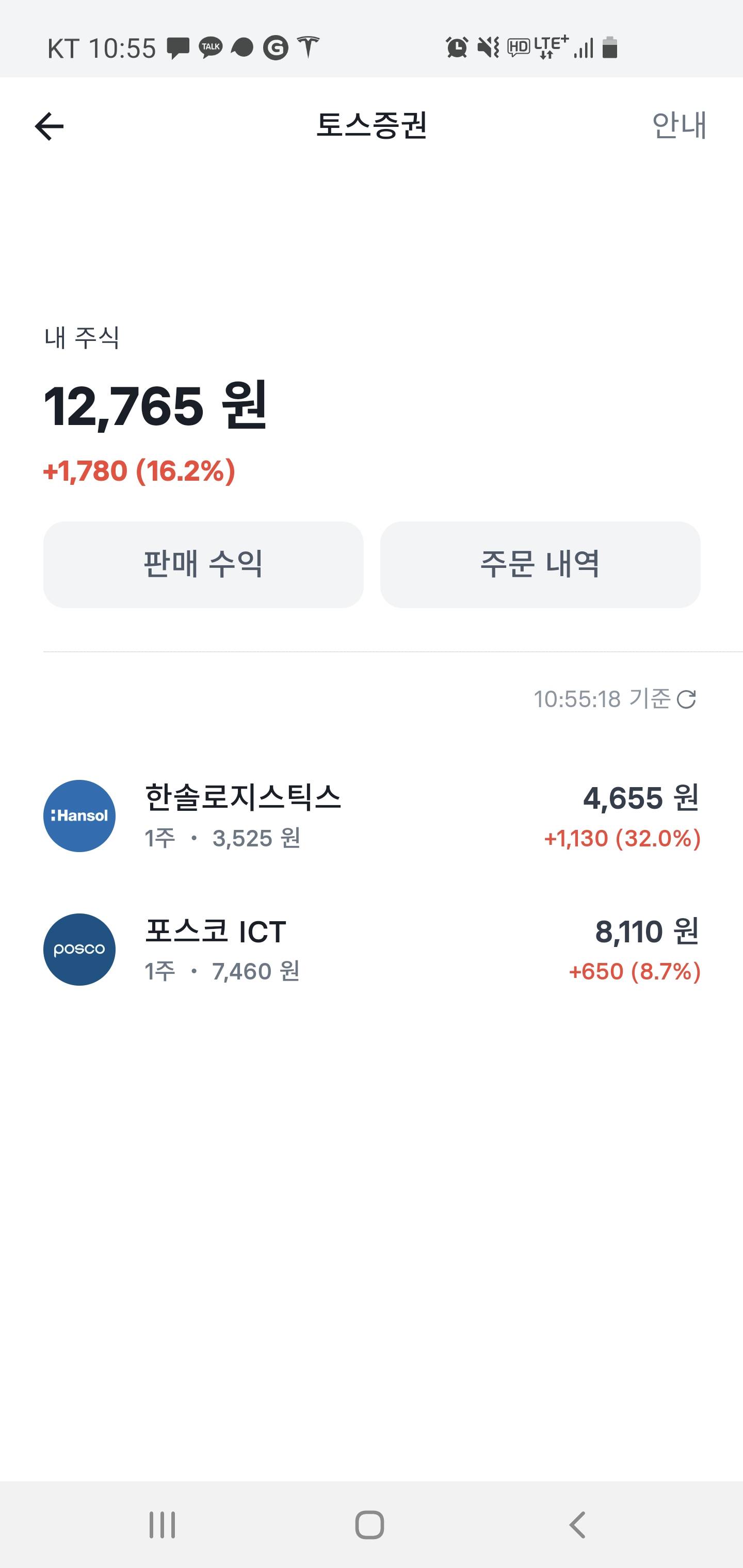Viewport: 743px width, 1568px height.
Task: Open the 한솔로지스틱스 stock entry
Action: [x=243, y=797]
